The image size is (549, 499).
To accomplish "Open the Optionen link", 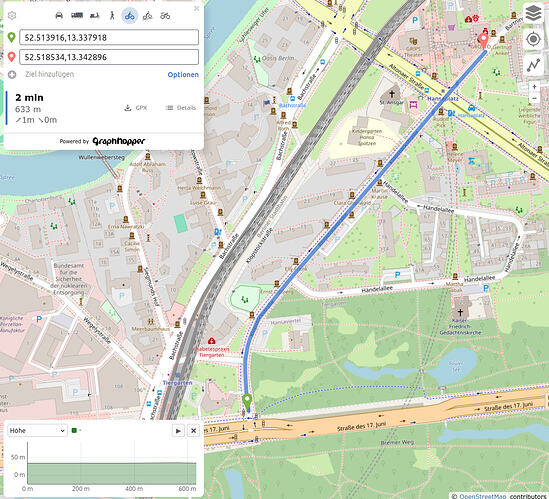I will coord(183,75).
